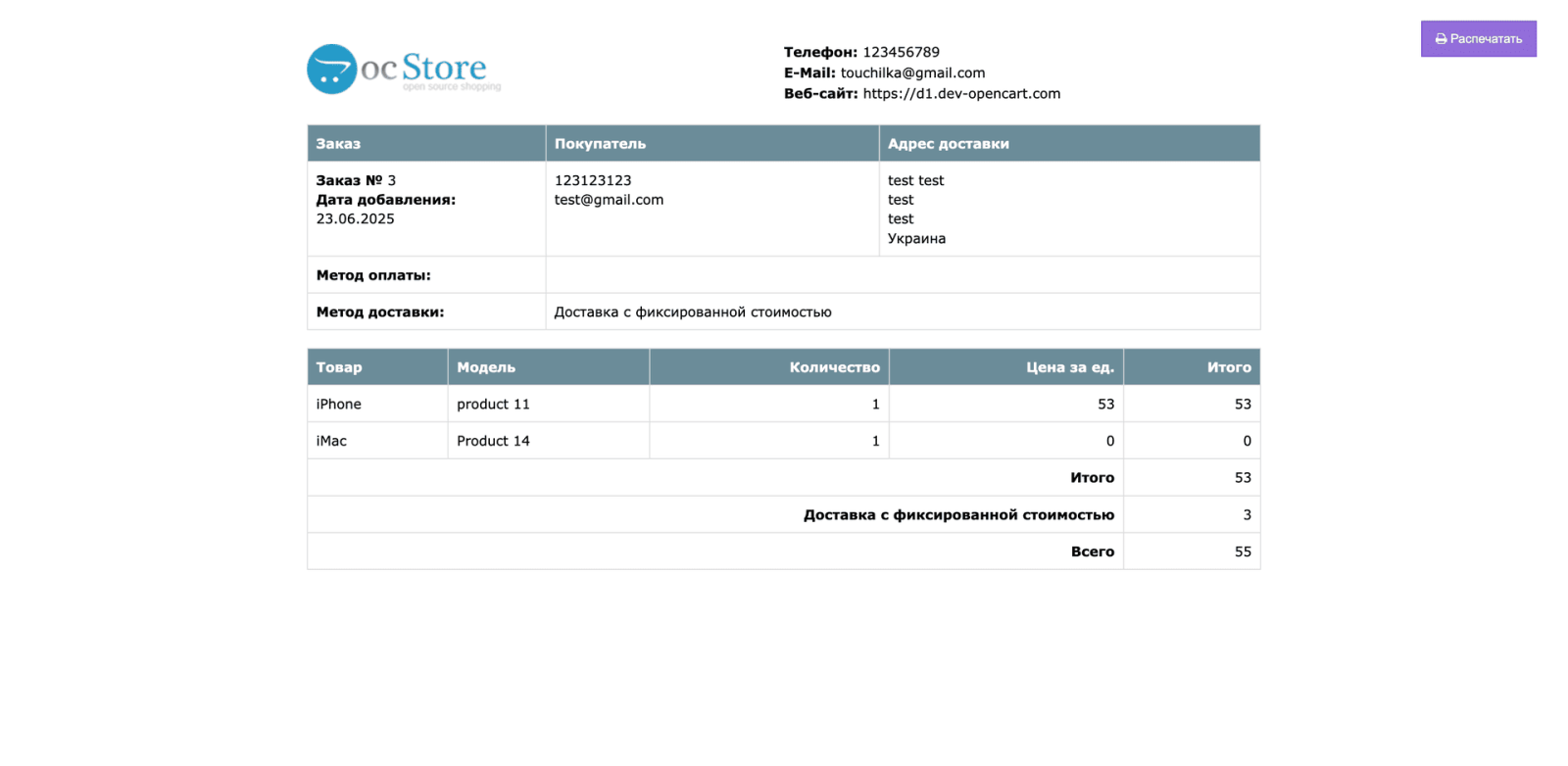
Task: Click the iMac product cell
Action: pos(377,441)
